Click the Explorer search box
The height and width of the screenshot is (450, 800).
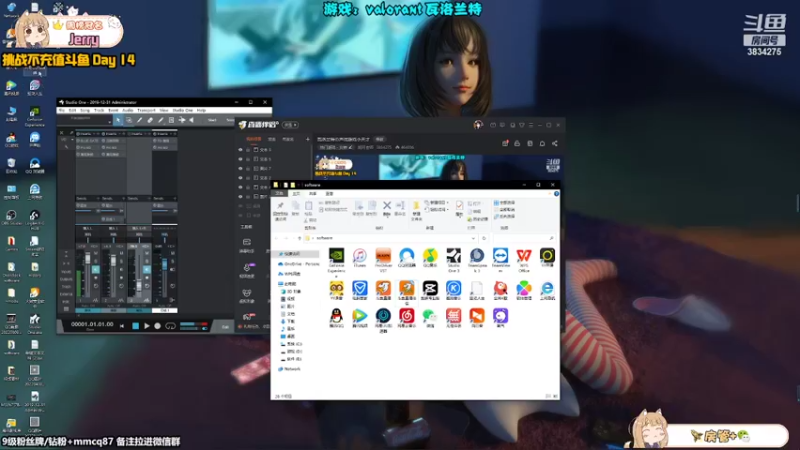coord(523,238)
